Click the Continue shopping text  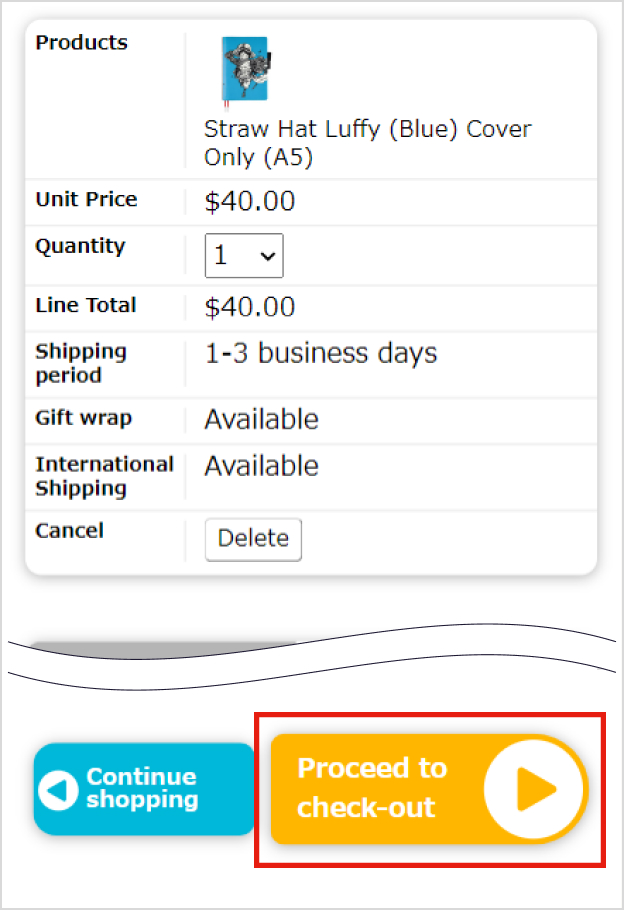tap(141, 789)
